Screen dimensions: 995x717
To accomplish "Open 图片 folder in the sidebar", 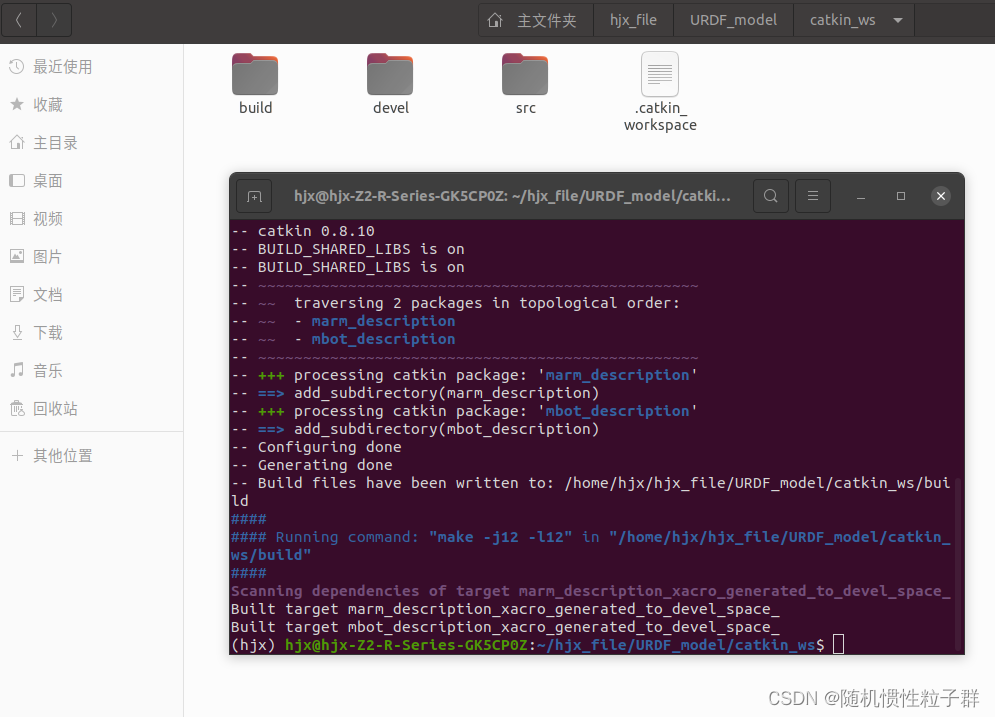I will coord(91,256).
